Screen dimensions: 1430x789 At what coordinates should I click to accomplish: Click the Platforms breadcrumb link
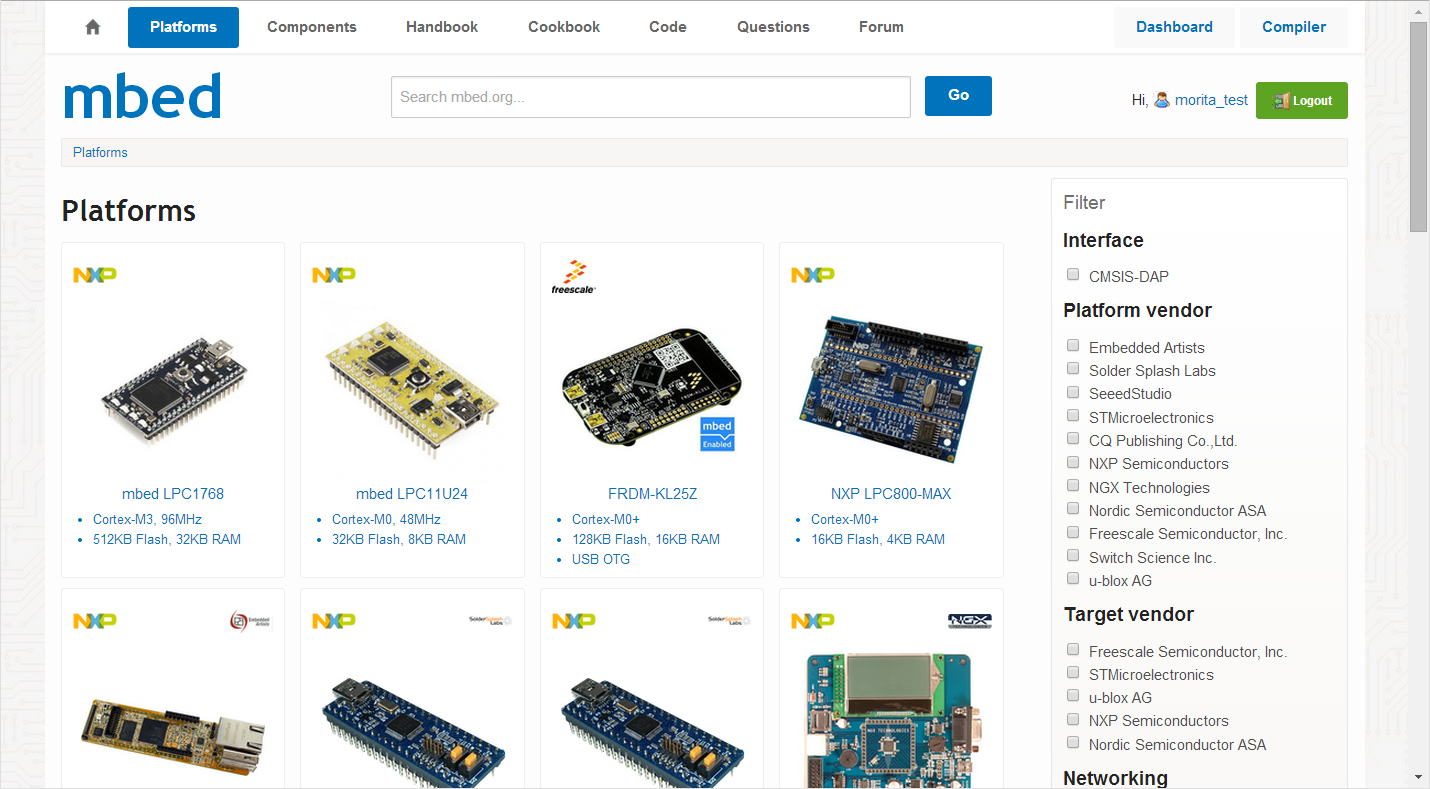(100, 153)
